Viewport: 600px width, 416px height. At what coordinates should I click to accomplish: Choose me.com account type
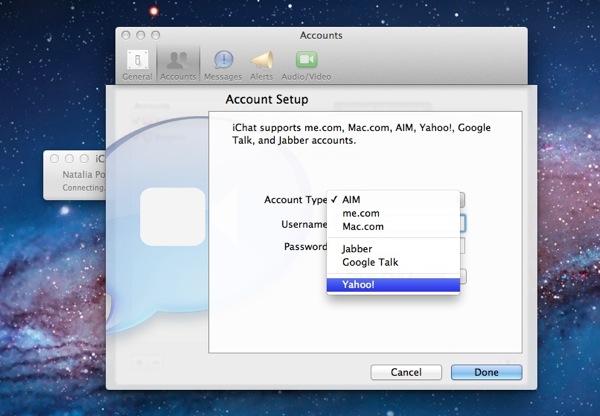(393, 213)
